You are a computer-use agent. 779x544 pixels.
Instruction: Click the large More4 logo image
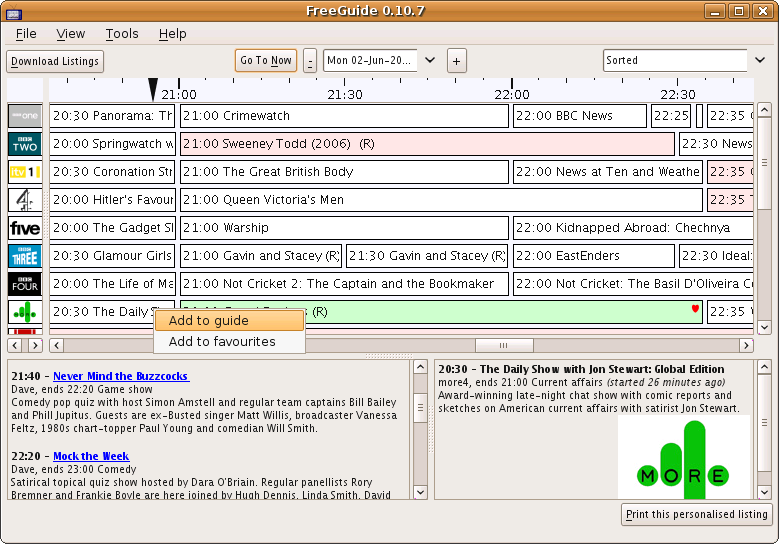(684, 457)
